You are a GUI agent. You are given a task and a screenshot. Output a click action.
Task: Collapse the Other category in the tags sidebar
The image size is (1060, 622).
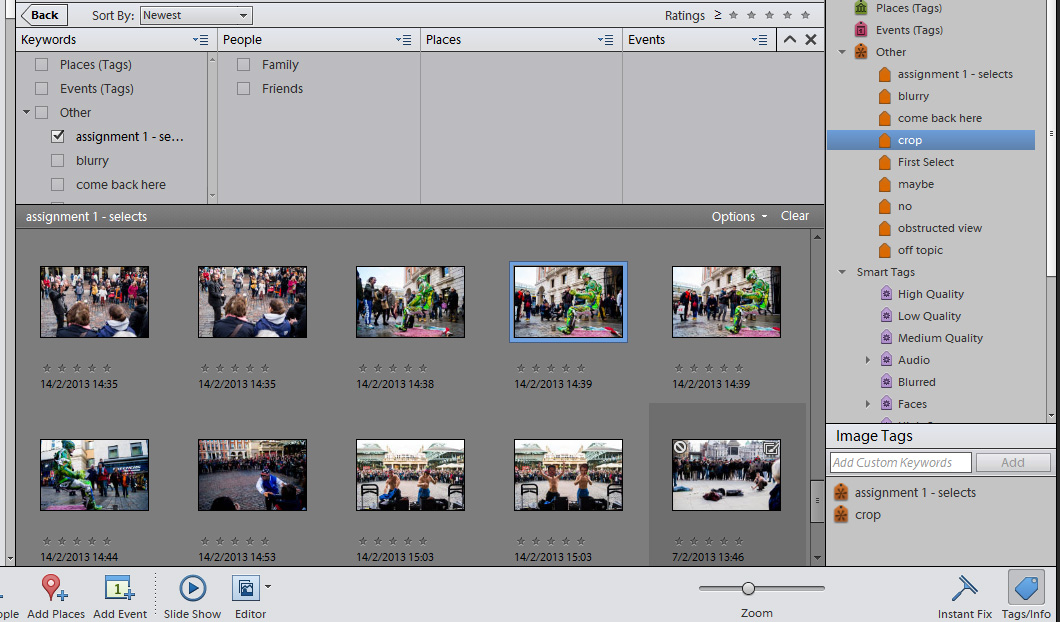842,52
